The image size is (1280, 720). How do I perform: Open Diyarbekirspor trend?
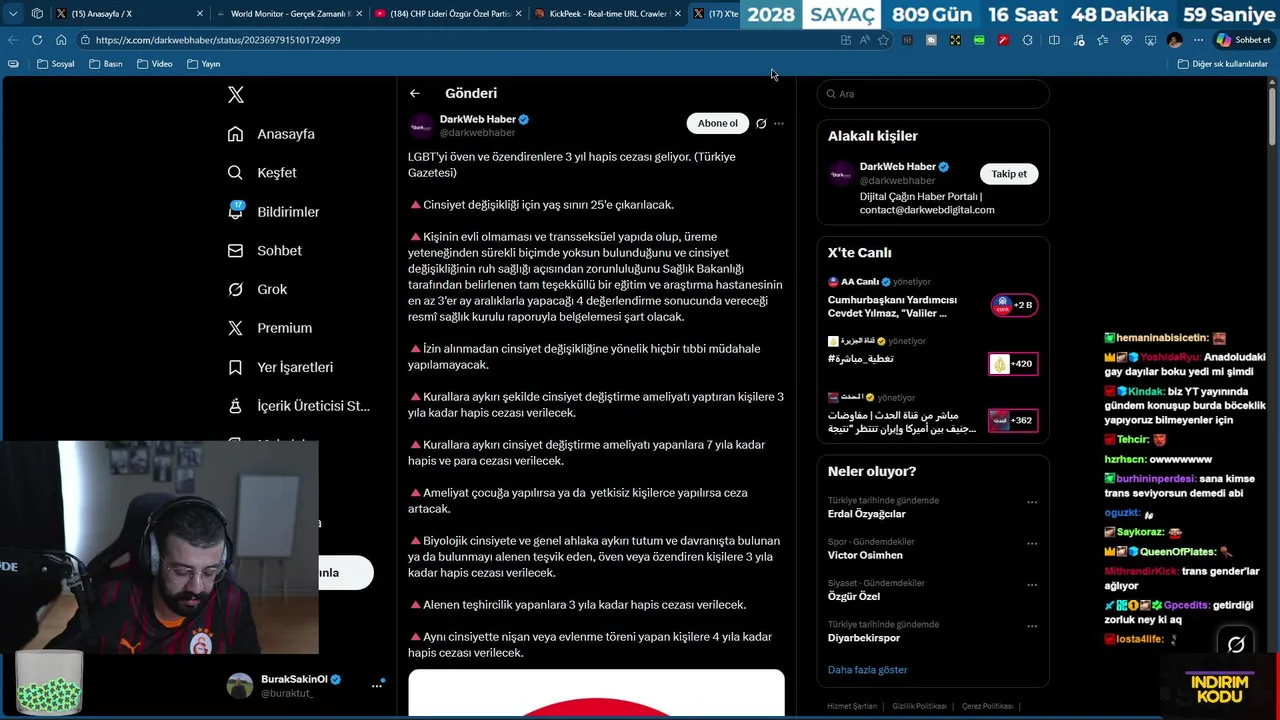coord(864,638)
